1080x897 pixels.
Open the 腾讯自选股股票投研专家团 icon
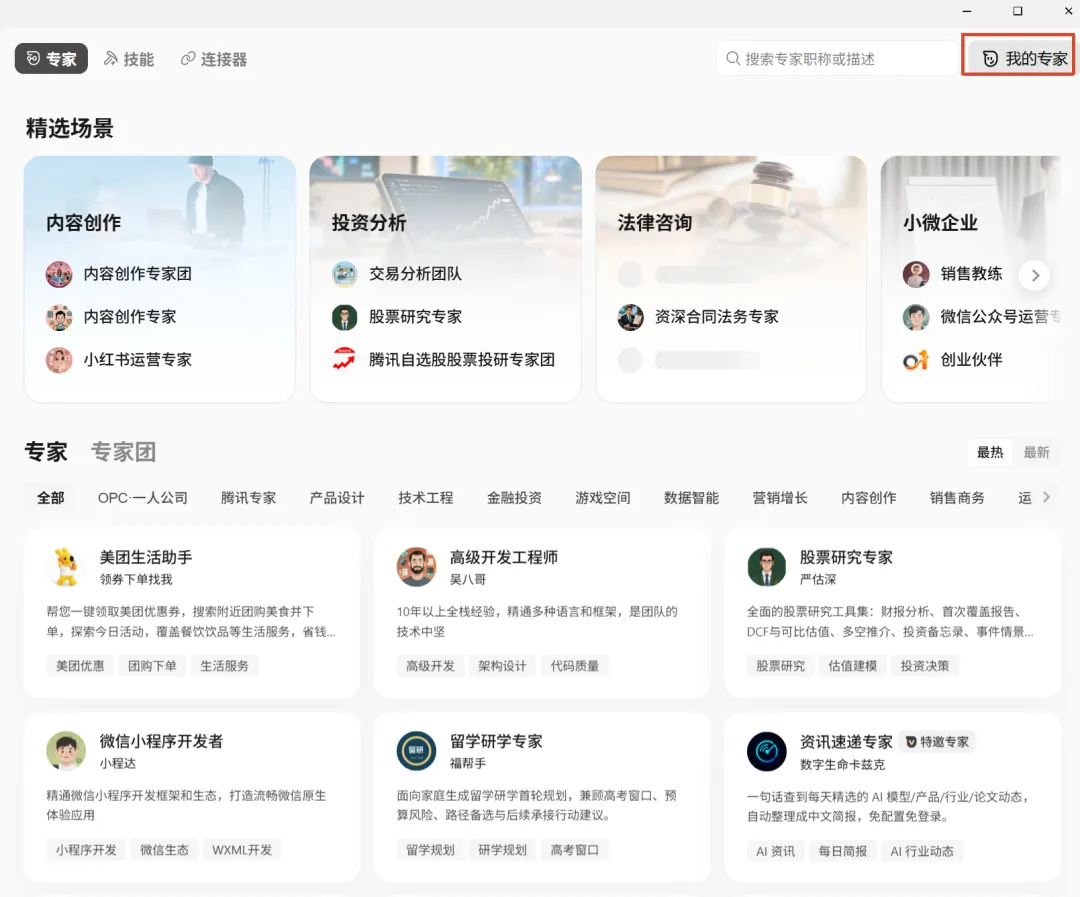pyautogui.click(x=344, y=360)
